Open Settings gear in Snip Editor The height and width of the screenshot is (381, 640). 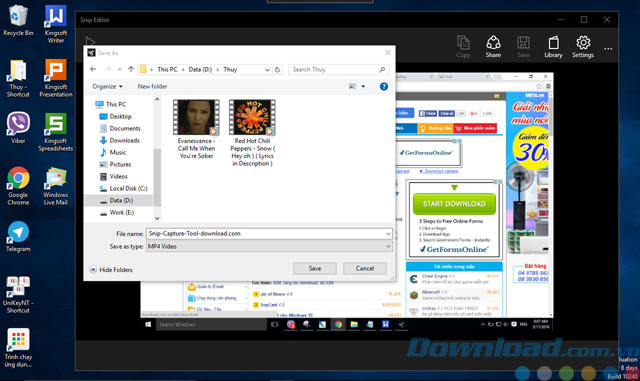tap(583, 47)
